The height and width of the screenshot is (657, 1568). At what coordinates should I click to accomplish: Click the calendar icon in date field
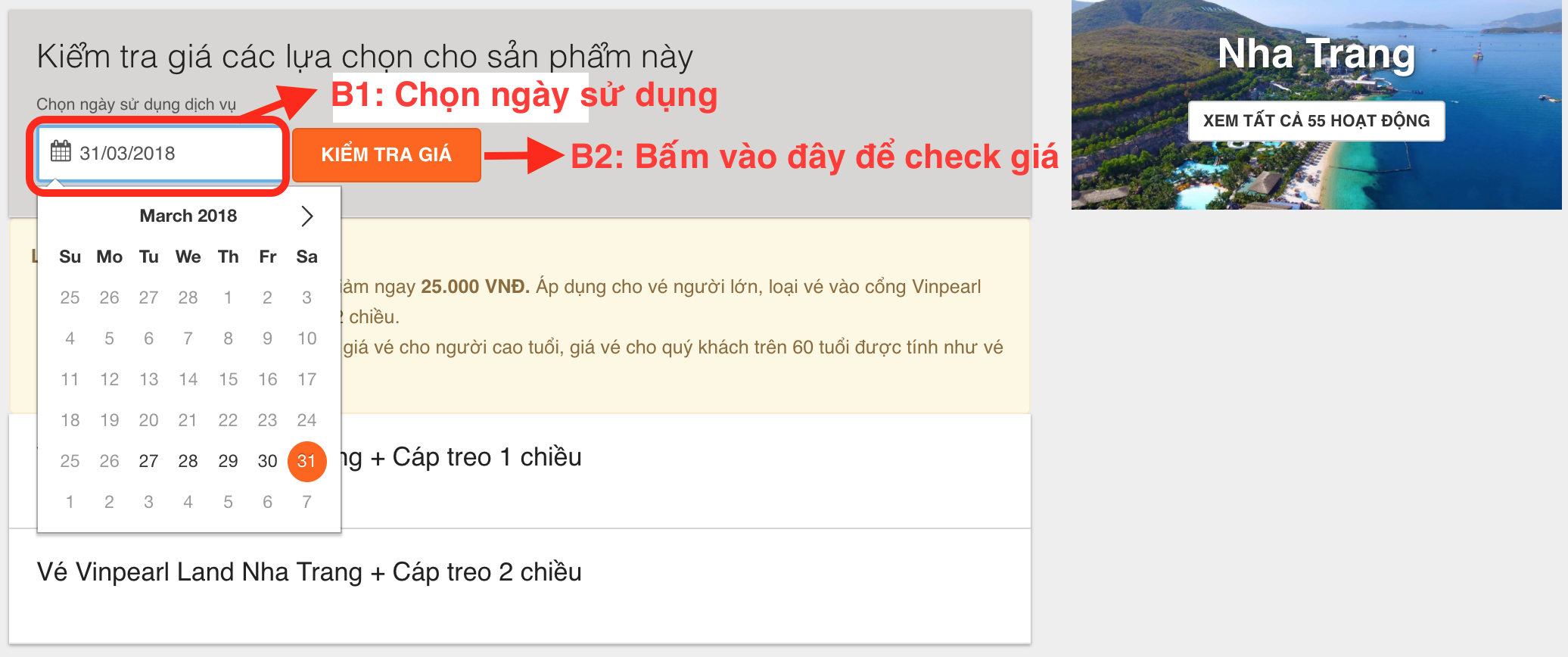click(61, 152)
